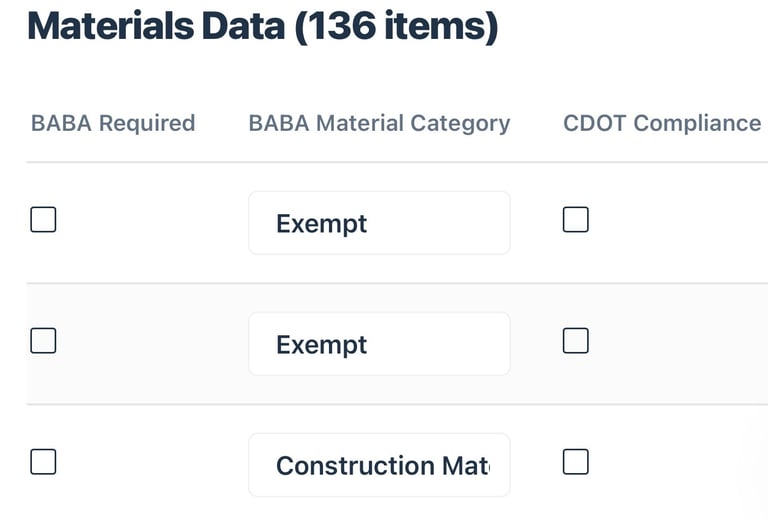The height and width of the screenshot is (519, 768).
Task: Sort by the BABA Required column header
Action: click(x=113, y=123)
